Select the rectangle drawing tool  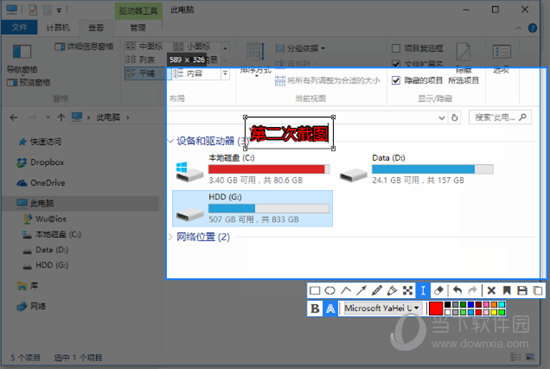pos(315,290)
